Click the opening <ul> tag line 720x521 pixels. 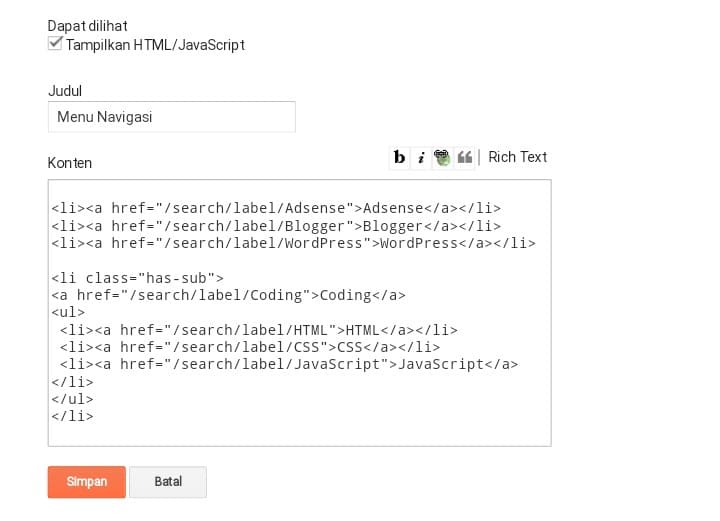point(68,313)
